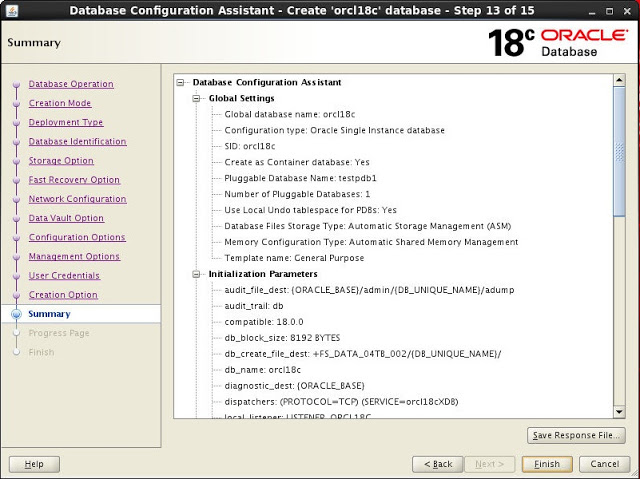Open the Help dialog
The width and height of the screenshot is (640, 479).
(34, 464)
